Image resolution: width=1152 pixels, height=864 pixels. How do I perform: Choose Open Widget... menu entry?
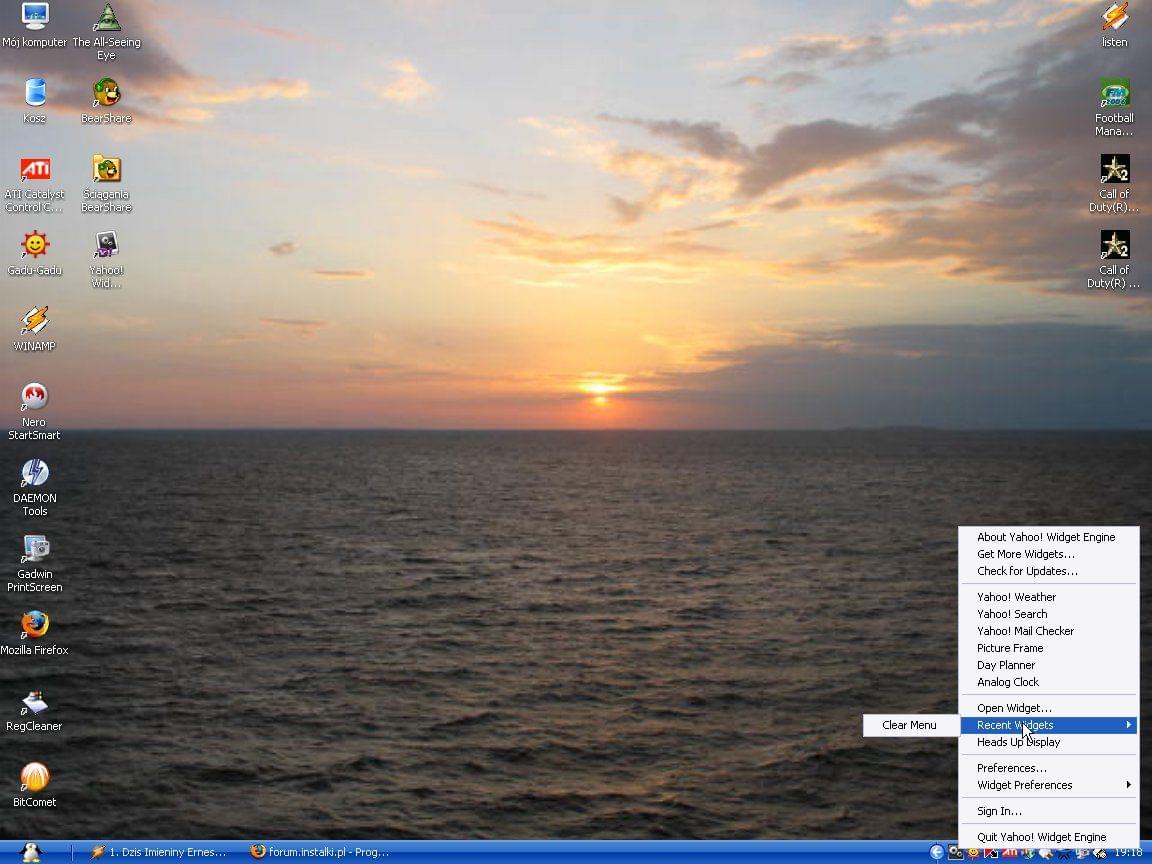[x=1014, y=708]
